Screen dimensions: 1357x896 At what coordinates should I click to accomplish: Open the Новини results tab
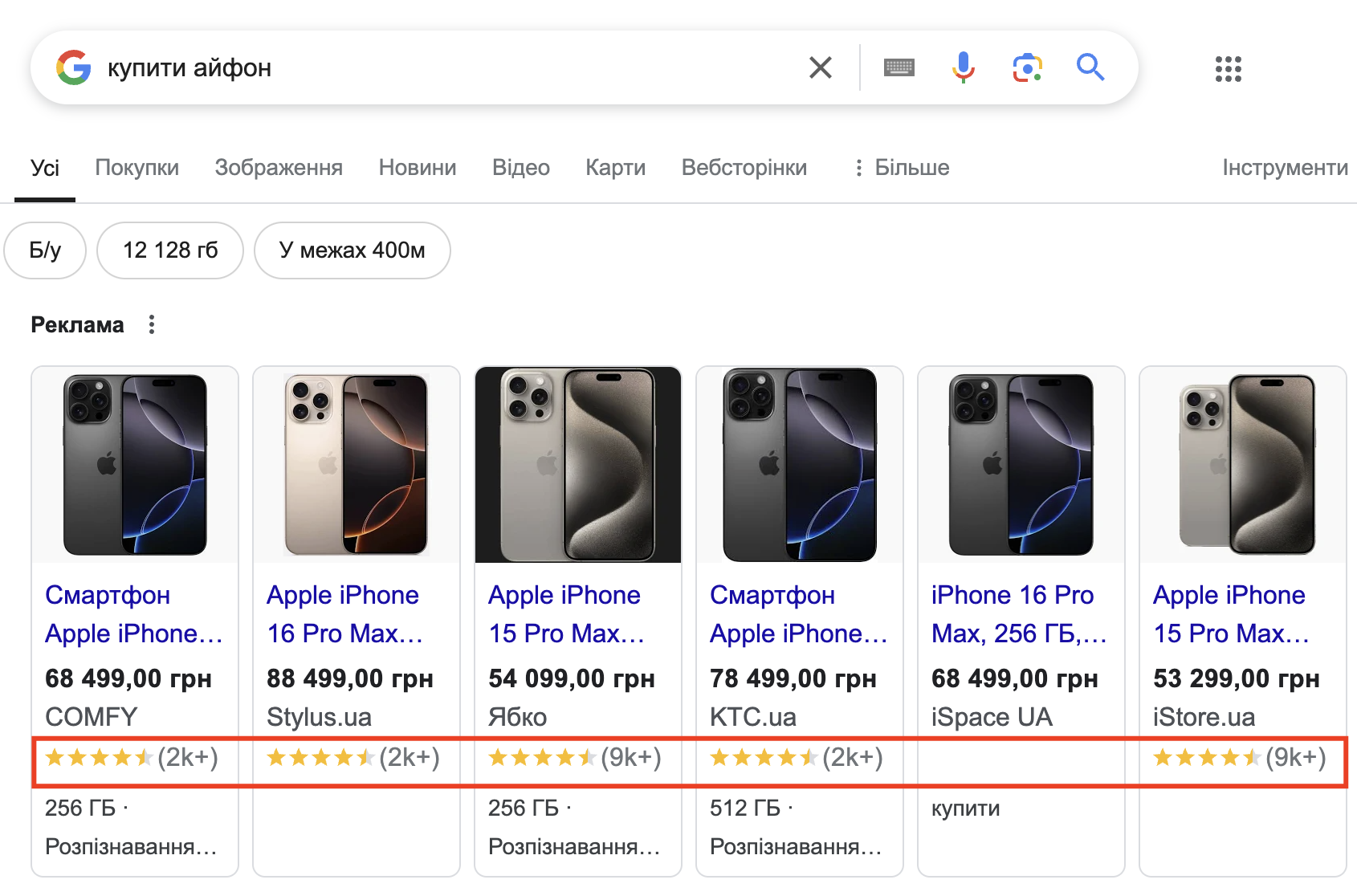418,167
